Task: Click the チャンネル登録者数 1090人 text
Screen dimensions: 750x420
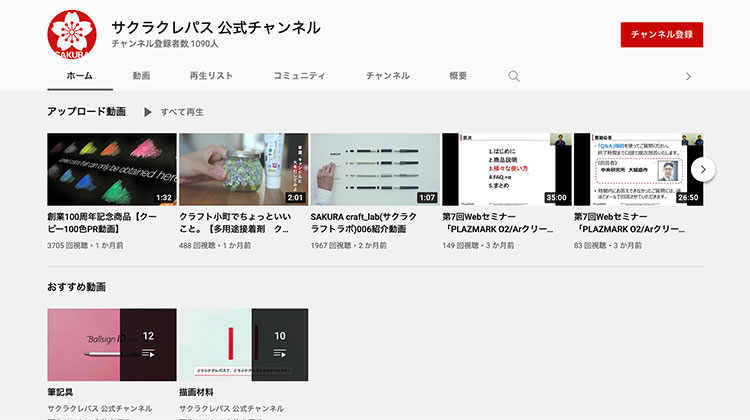Action: 165,44
